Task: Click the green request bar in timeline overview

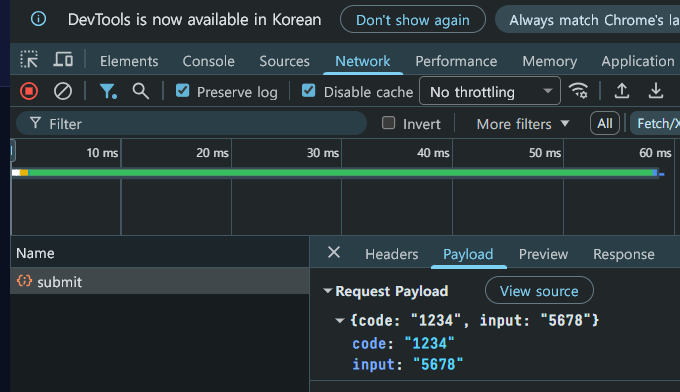Action: pos(340,173)
